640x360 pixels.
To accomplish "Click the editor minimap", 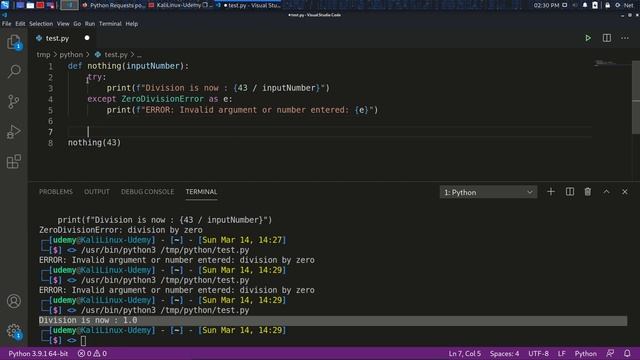I will coord(611,64).
